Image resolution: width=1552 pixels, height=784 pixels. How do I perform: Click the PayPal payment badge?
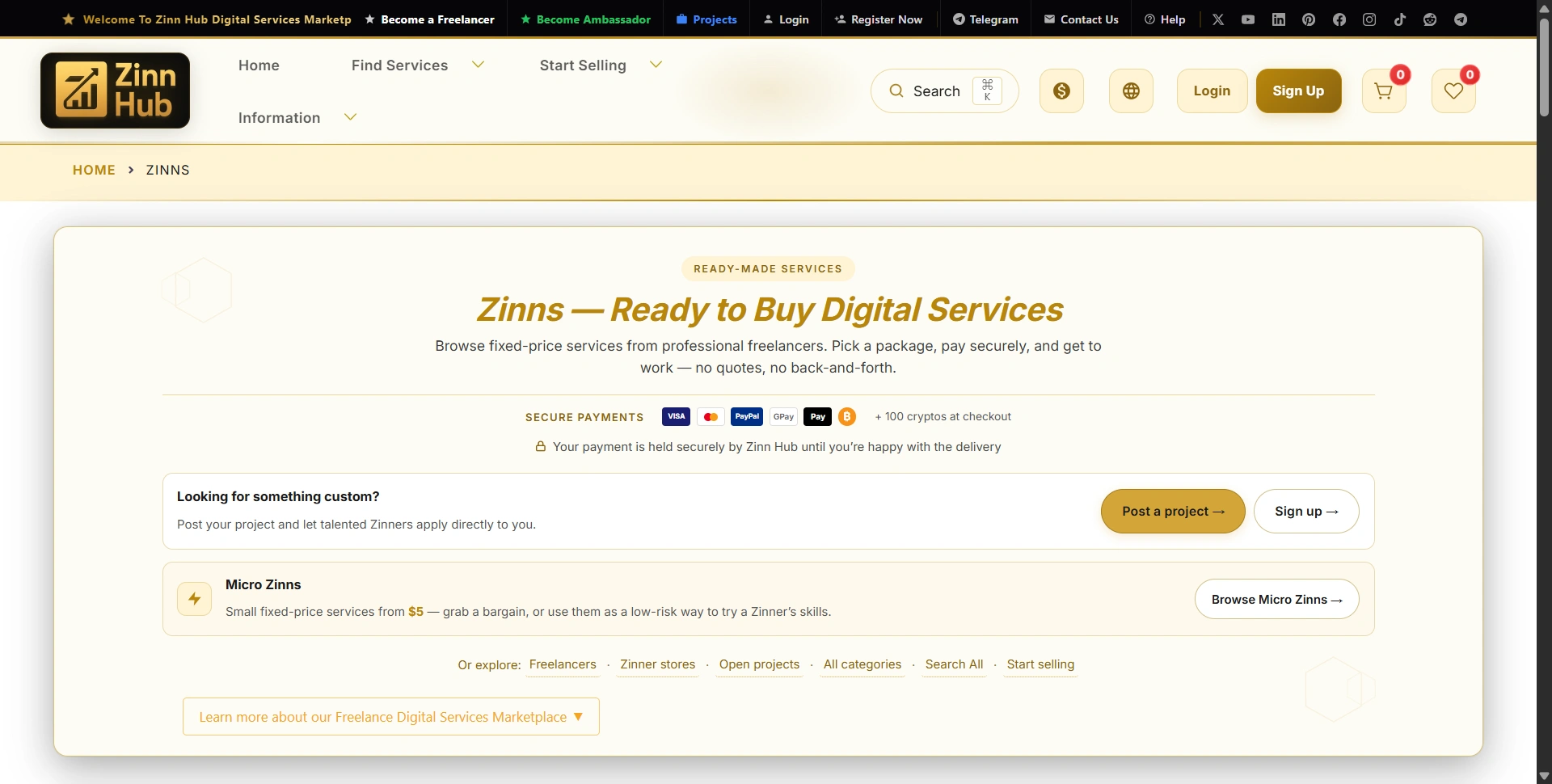[747, 416]
